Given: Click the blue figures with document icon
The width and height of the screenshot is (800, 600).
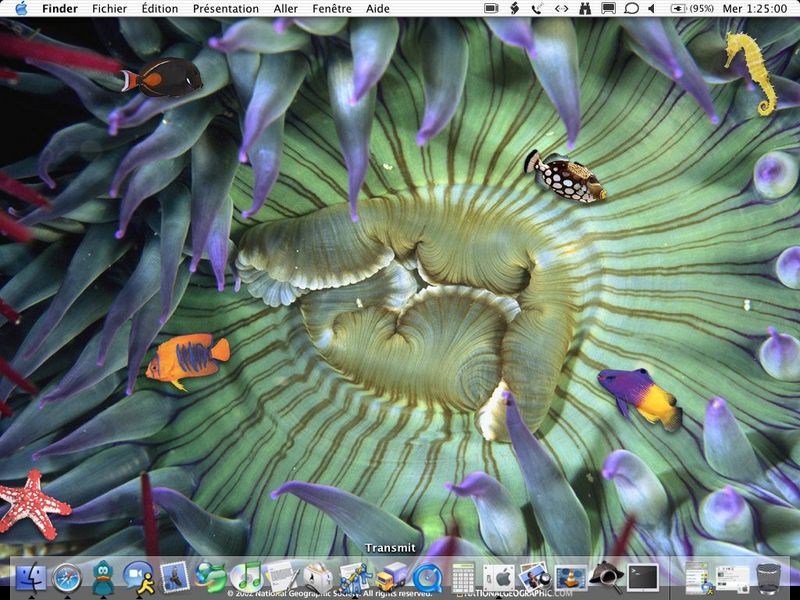Looking at the screenshot, I should (355, 579).
